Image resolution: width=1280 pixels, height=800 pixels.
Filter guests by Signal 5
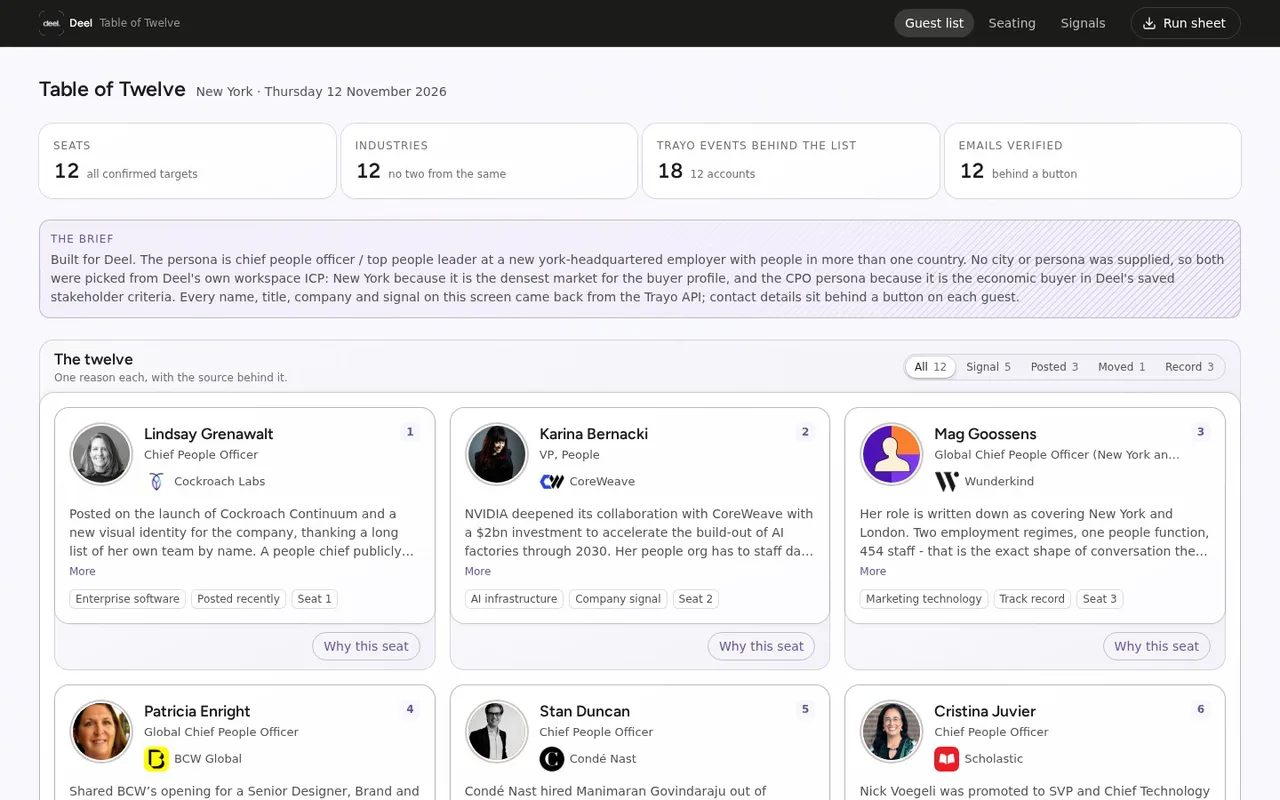pyautogui.click(x=988, y=367)
